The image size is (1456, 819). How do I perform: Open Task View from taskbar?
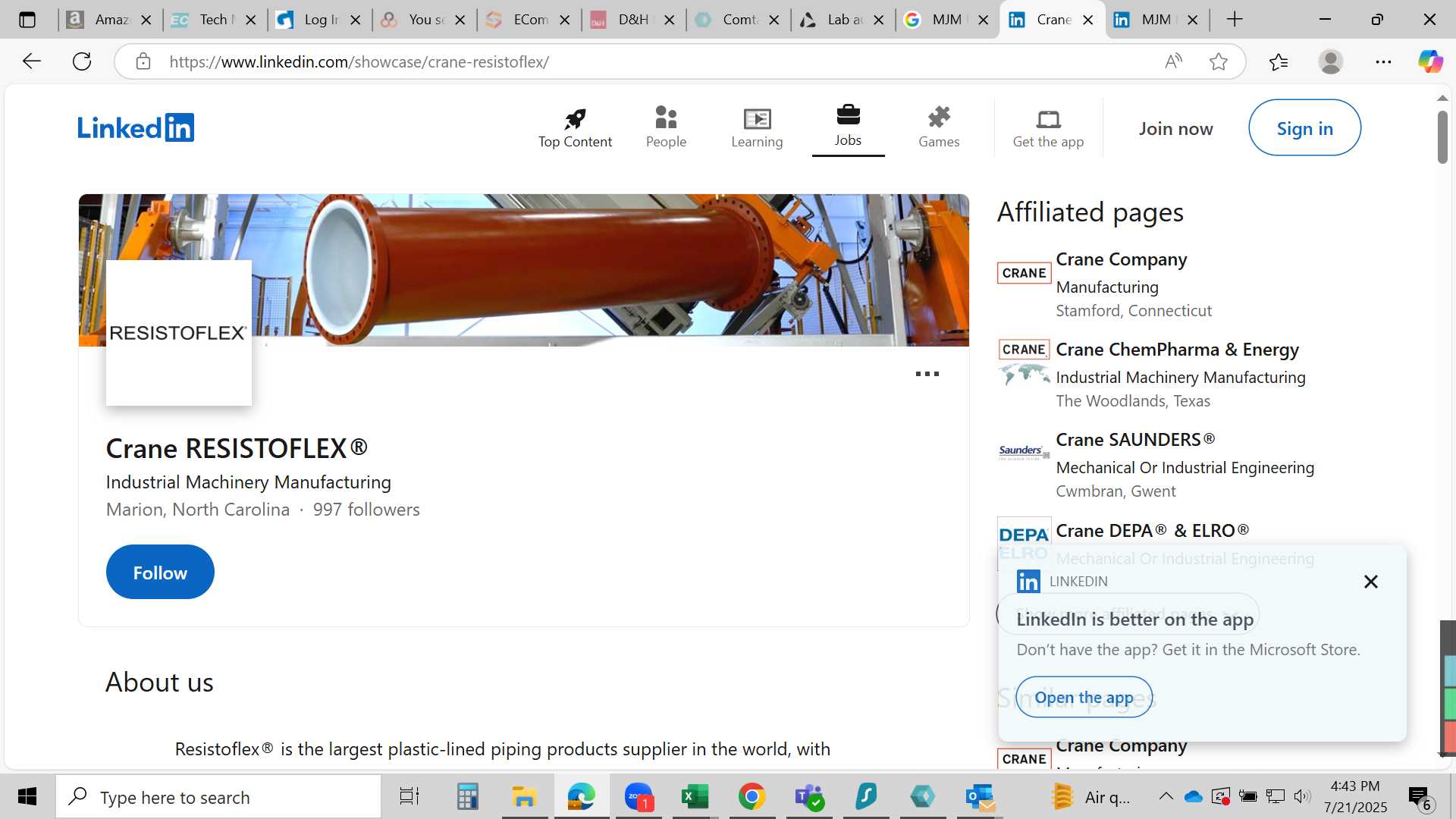(409, 796)
